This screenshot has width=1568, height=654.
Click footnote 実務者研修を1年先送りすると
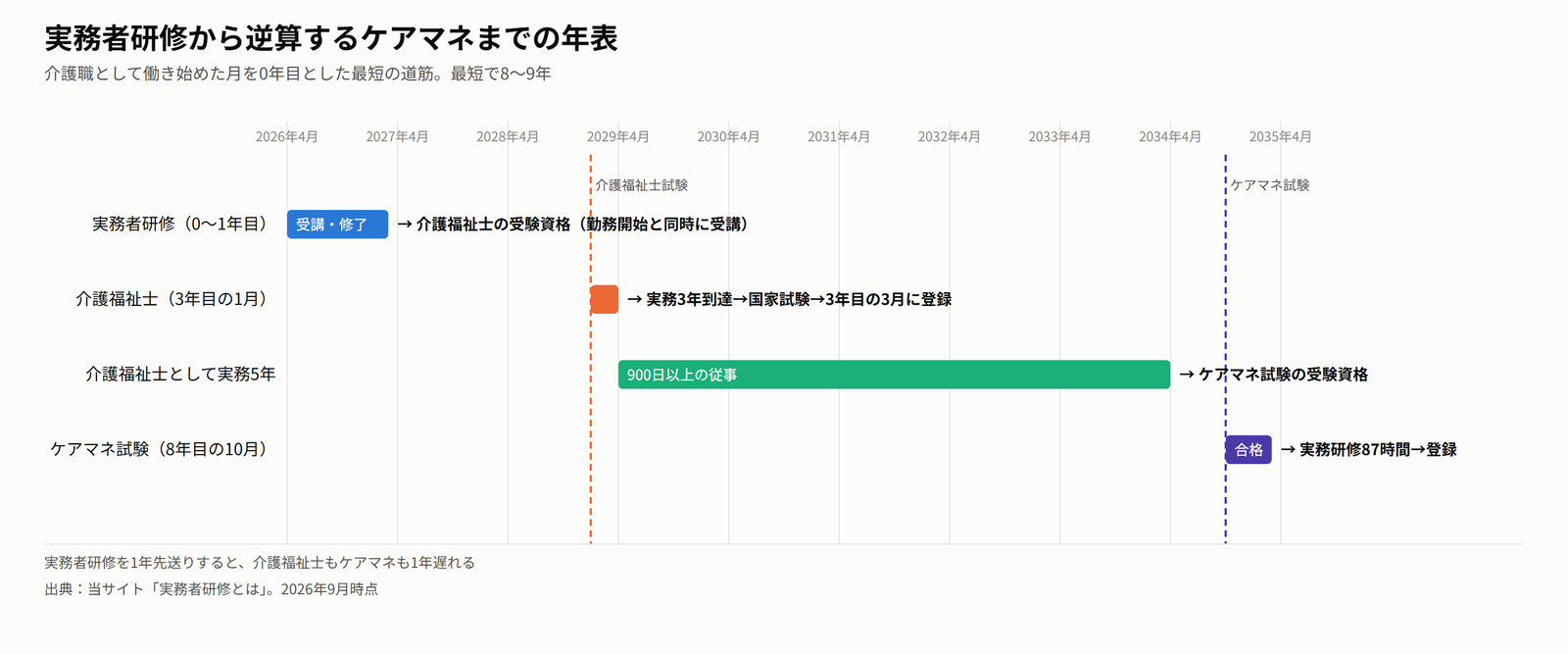tap(260, 563)
